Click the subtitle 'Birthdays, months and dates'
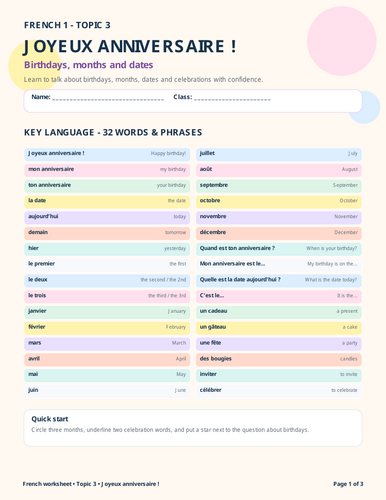Image resolution: width=386 pixels, height=500 pixels. pos(88,65)
